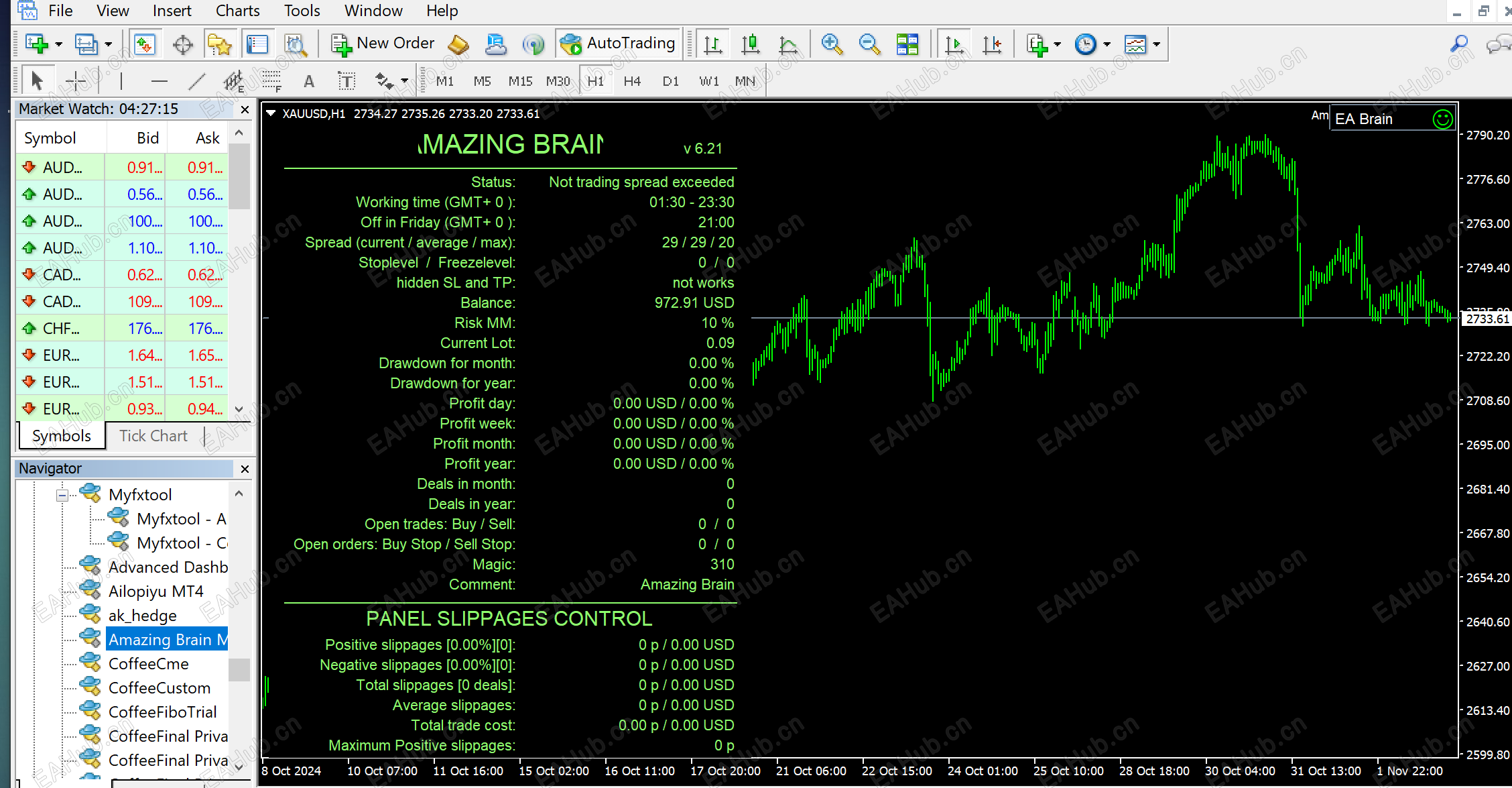The image size is (1512, 788).
Task: Toggle the Terminal panel icon
Action: (x=257, y=44)
